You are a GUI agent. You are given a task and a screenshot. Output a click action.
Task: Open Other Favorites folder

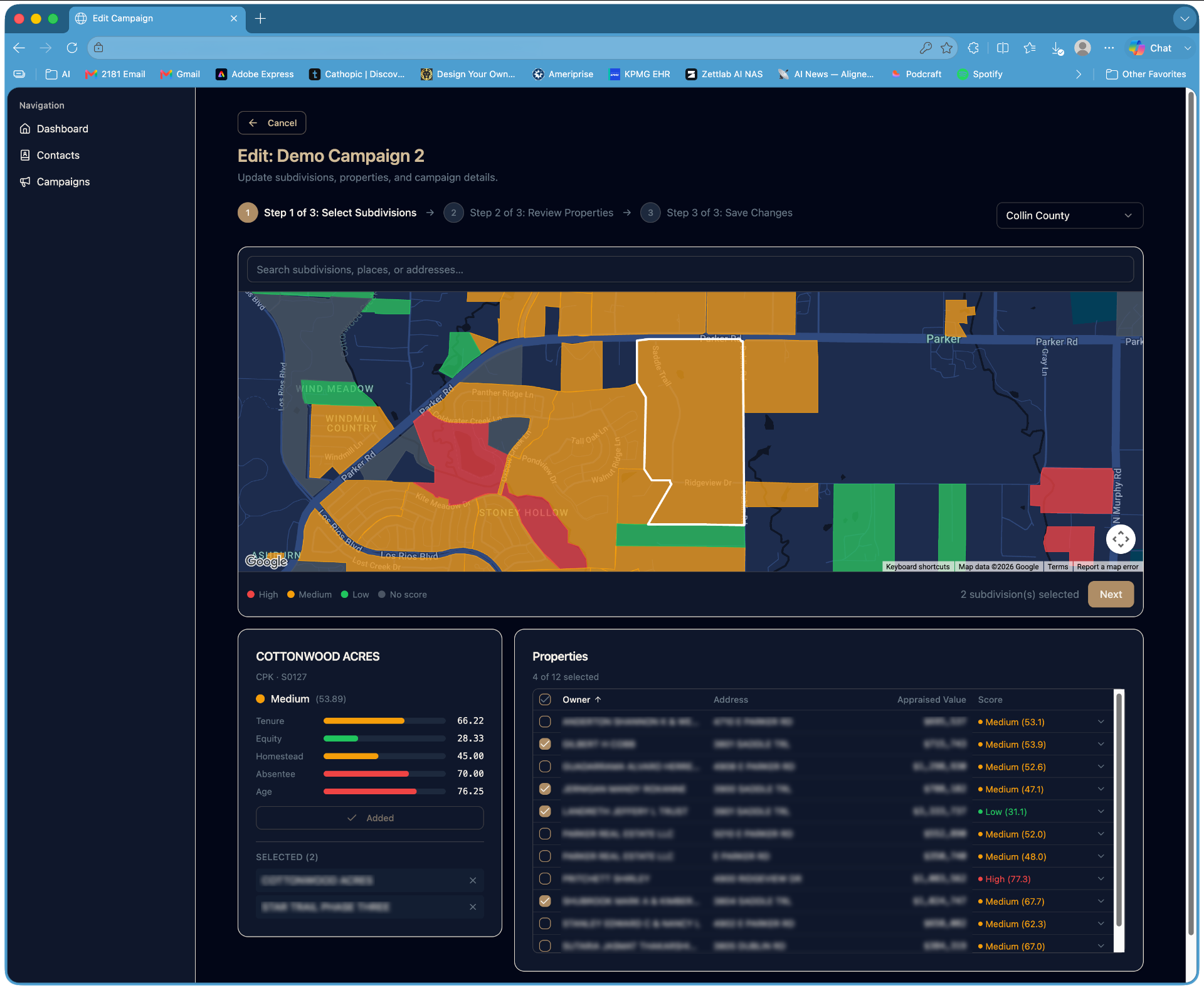1146,74
